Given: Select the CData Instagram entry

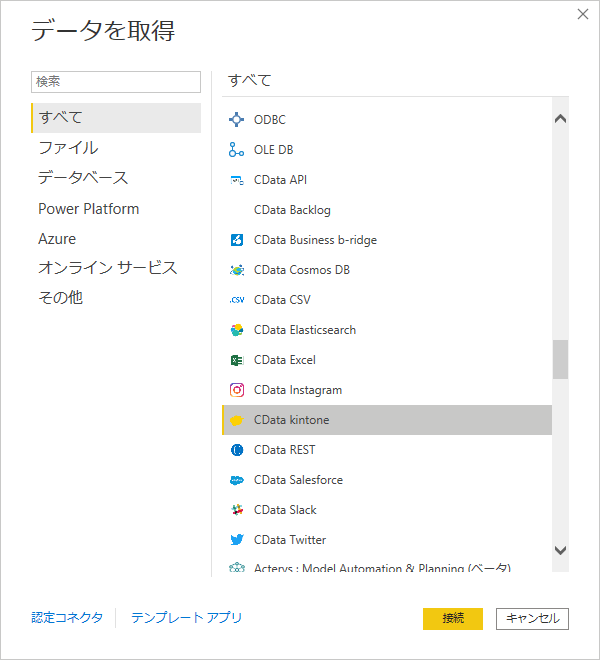Looking at the screenshot, I should (x=387, y=390).
